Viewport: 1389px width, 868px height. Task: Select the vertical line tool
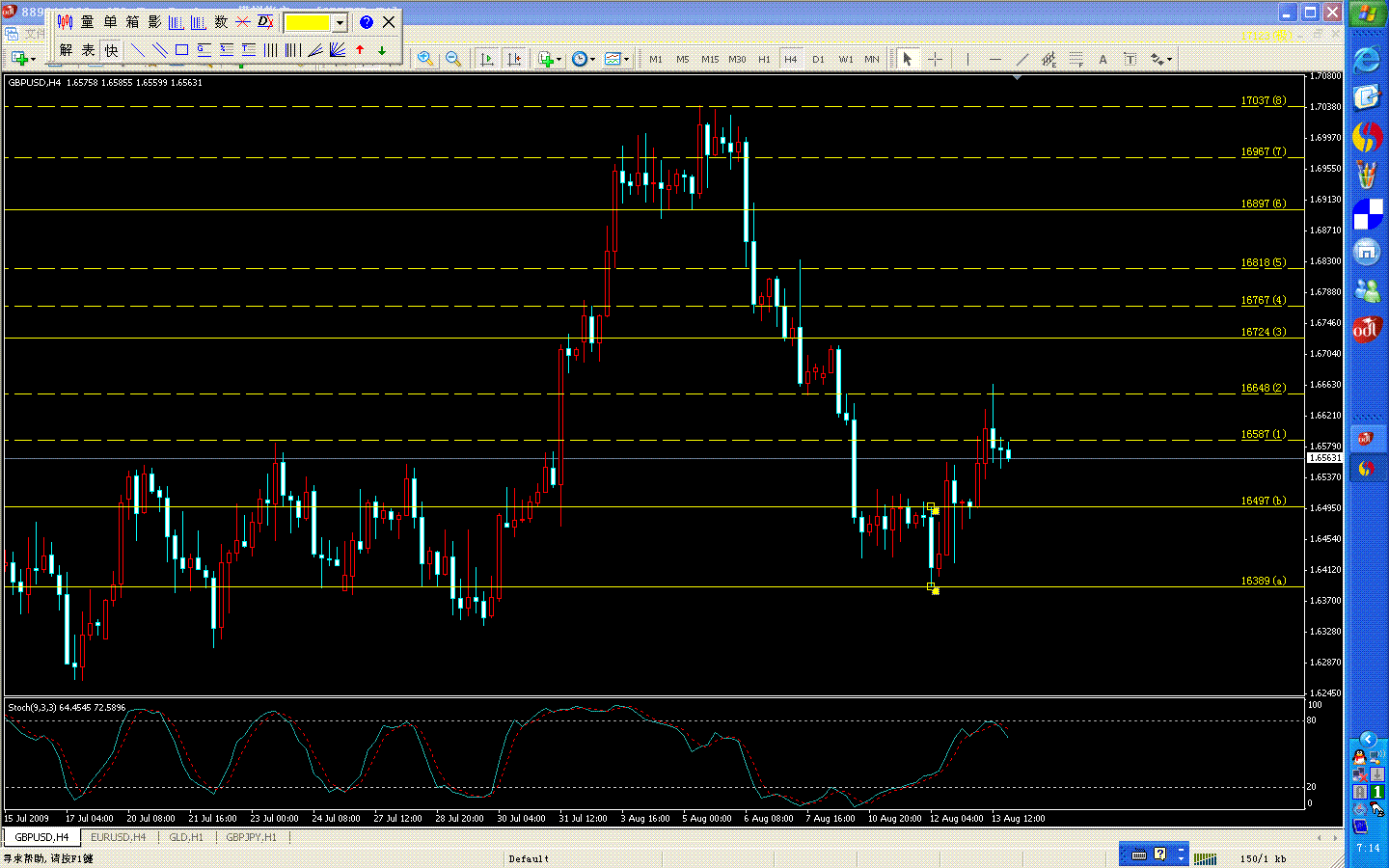tap(967, 60)
